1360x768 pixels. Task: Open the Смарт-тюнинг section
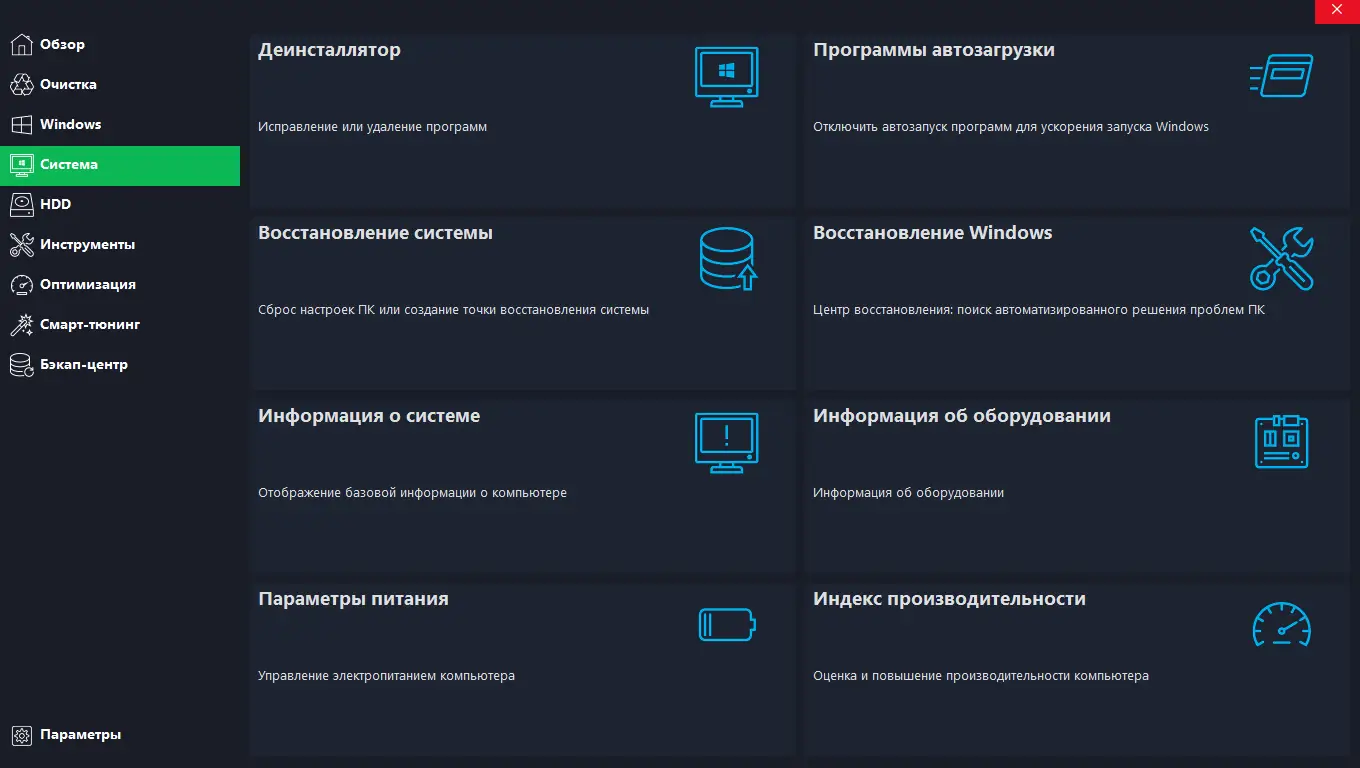tap(120, 325)
